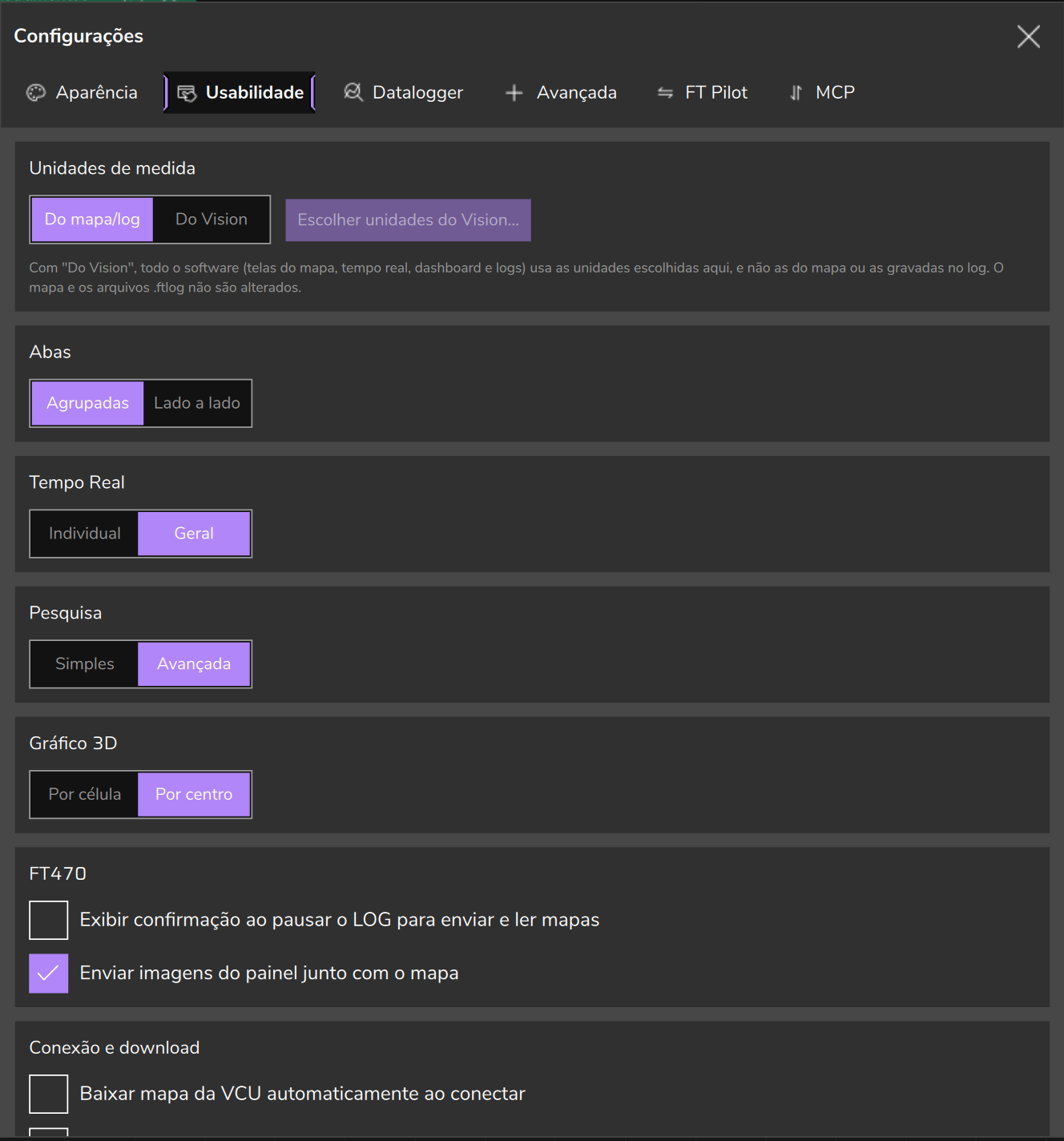Image resolution: width=1064 pixels, height=1141 pixels.
Task: Select Por centro for Gráfico 3D
Action: [194, 795]
